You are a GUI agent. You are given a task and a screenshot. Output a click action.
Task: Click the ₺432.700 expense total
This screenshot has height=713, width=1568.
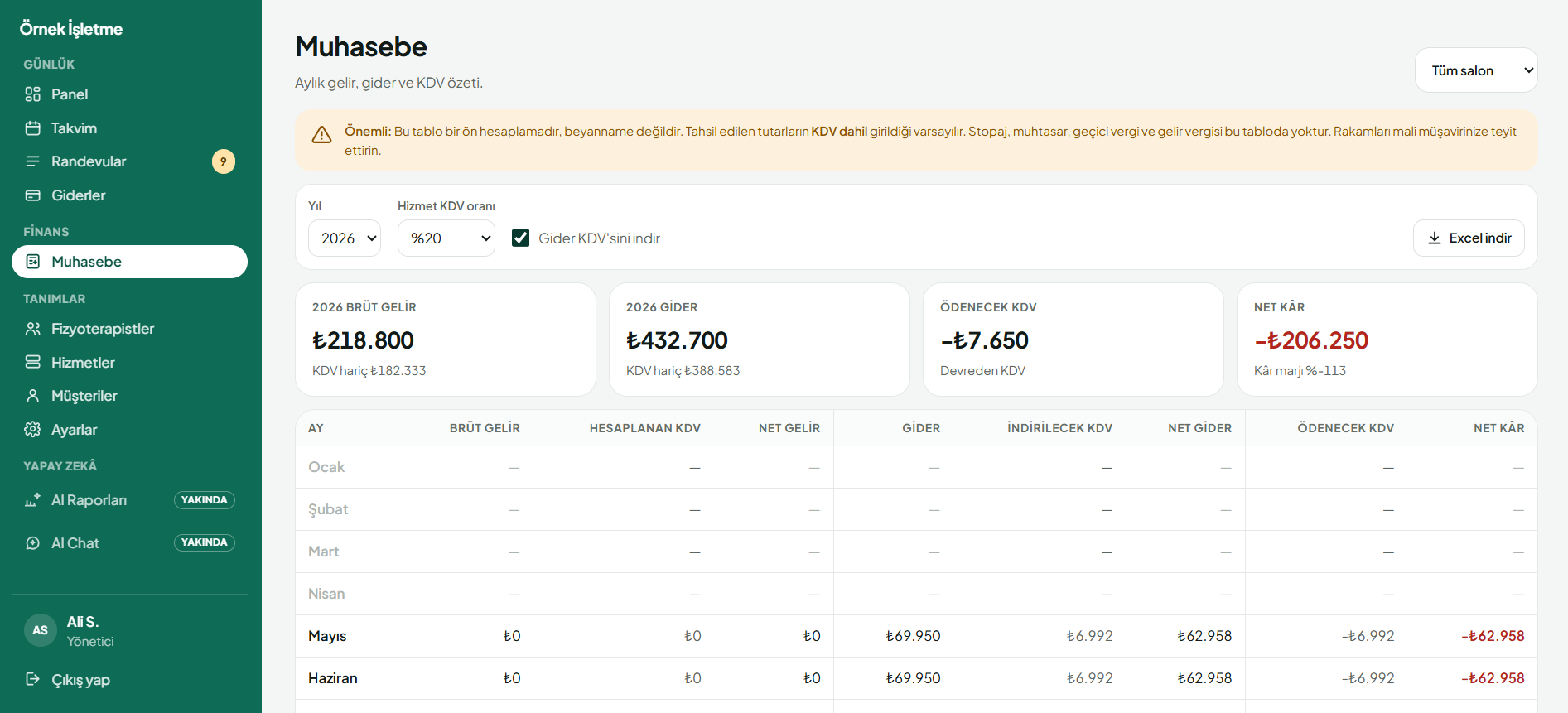click(677, 340)
